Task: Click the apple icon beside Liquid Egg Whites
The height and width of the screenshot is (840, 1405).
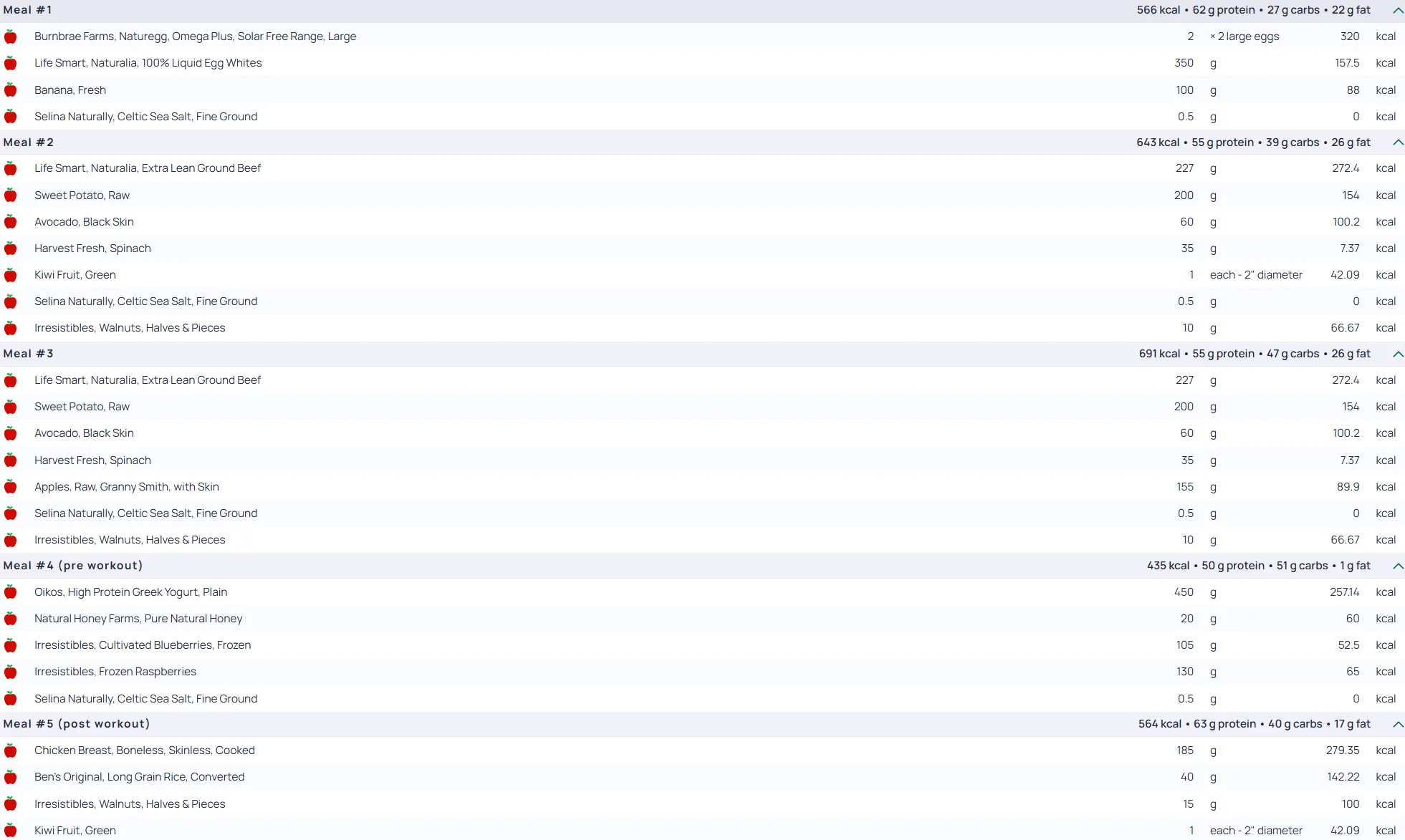Action: coord(11,63)
